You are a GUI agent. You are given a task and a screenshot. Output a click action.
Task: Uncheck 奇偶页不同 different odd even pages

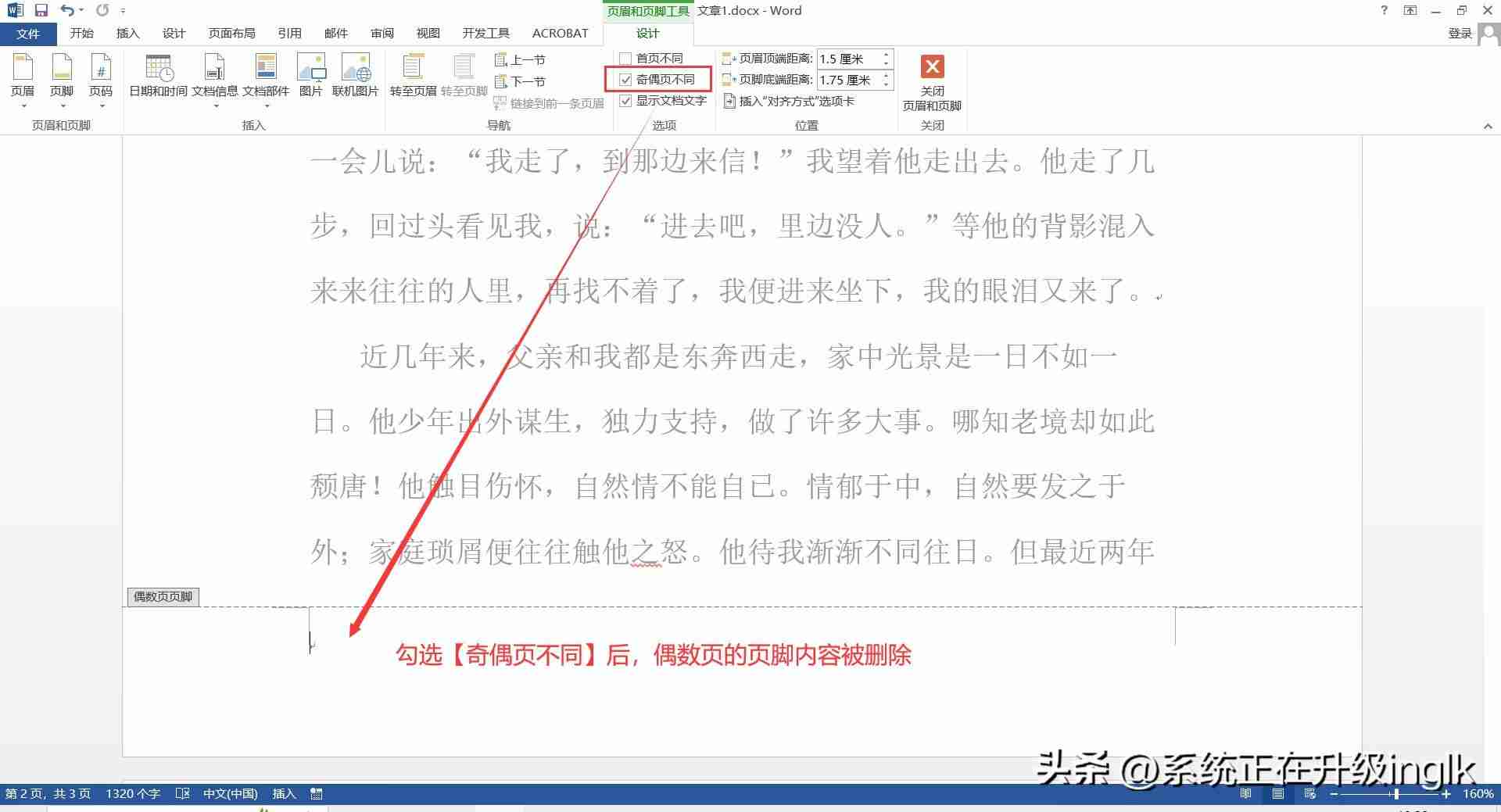(x=625, y=80)
